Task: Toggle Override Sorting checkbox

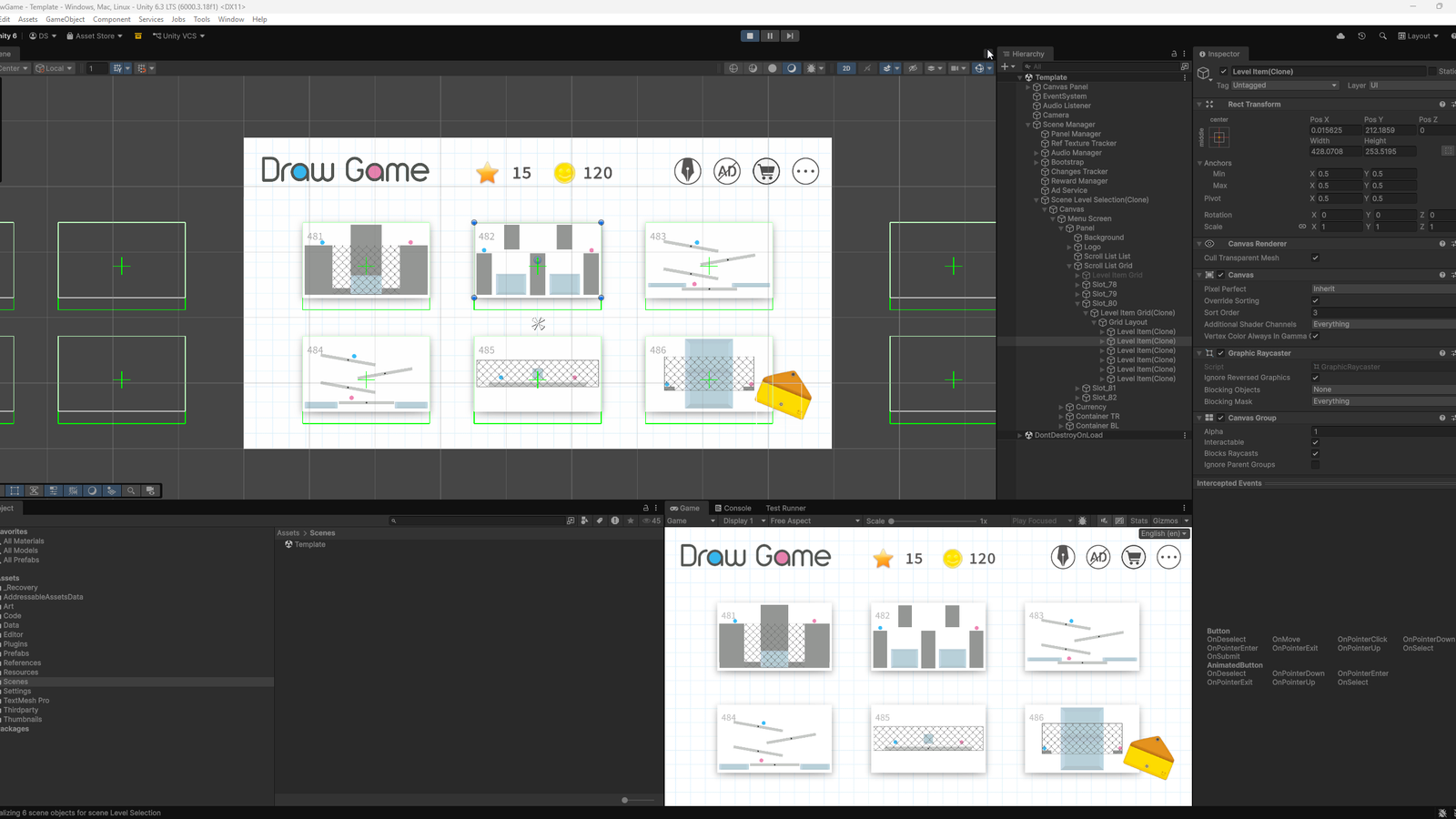Action: click(1315, 300)
